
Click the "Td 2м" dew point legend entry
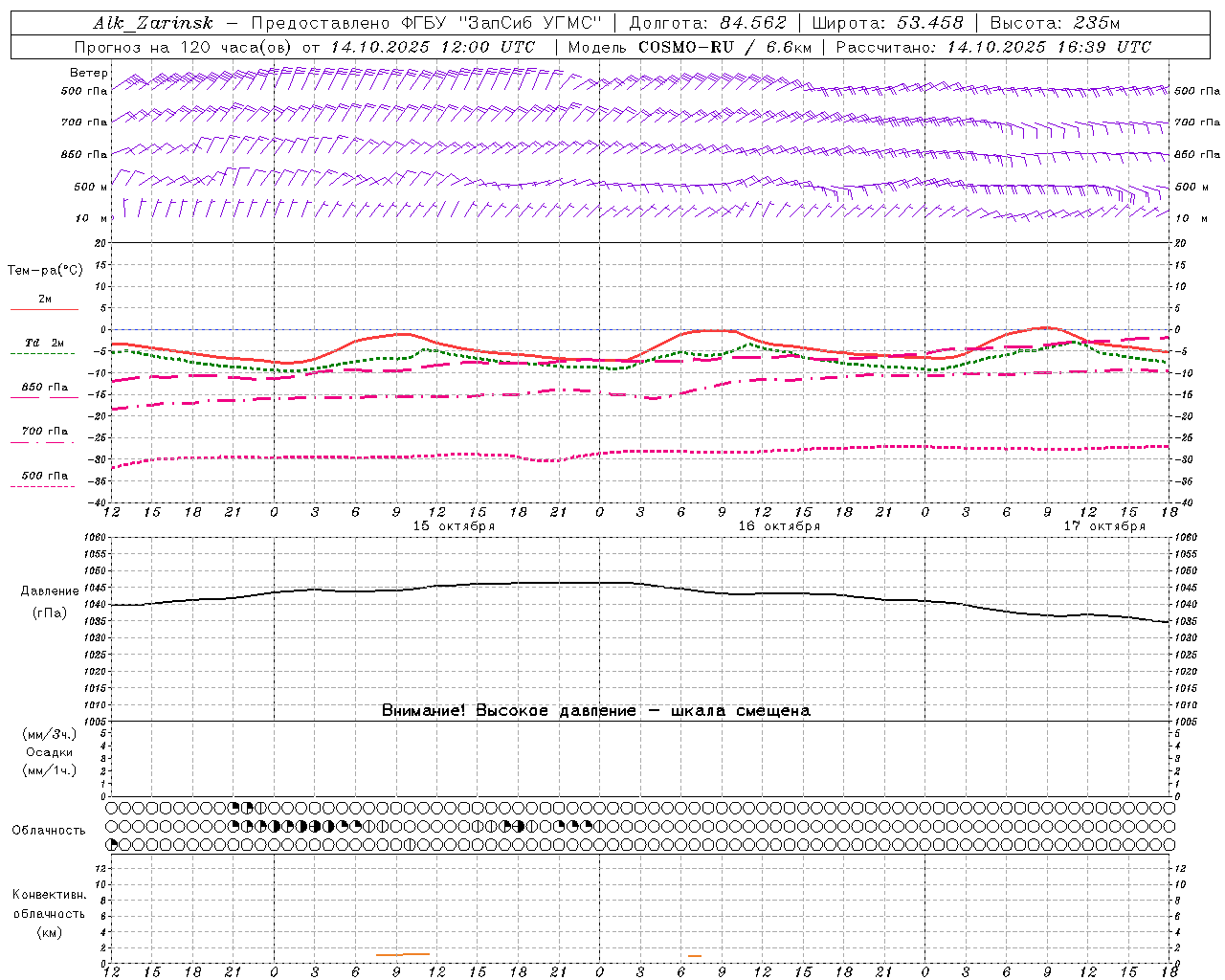coord(44,343)
